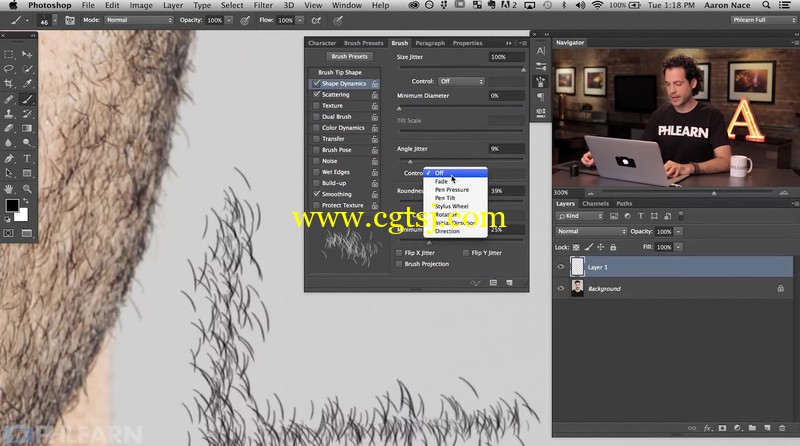The image size is (800, 446).
Task: Add a layer mask
Action: (x=722, y=428)
